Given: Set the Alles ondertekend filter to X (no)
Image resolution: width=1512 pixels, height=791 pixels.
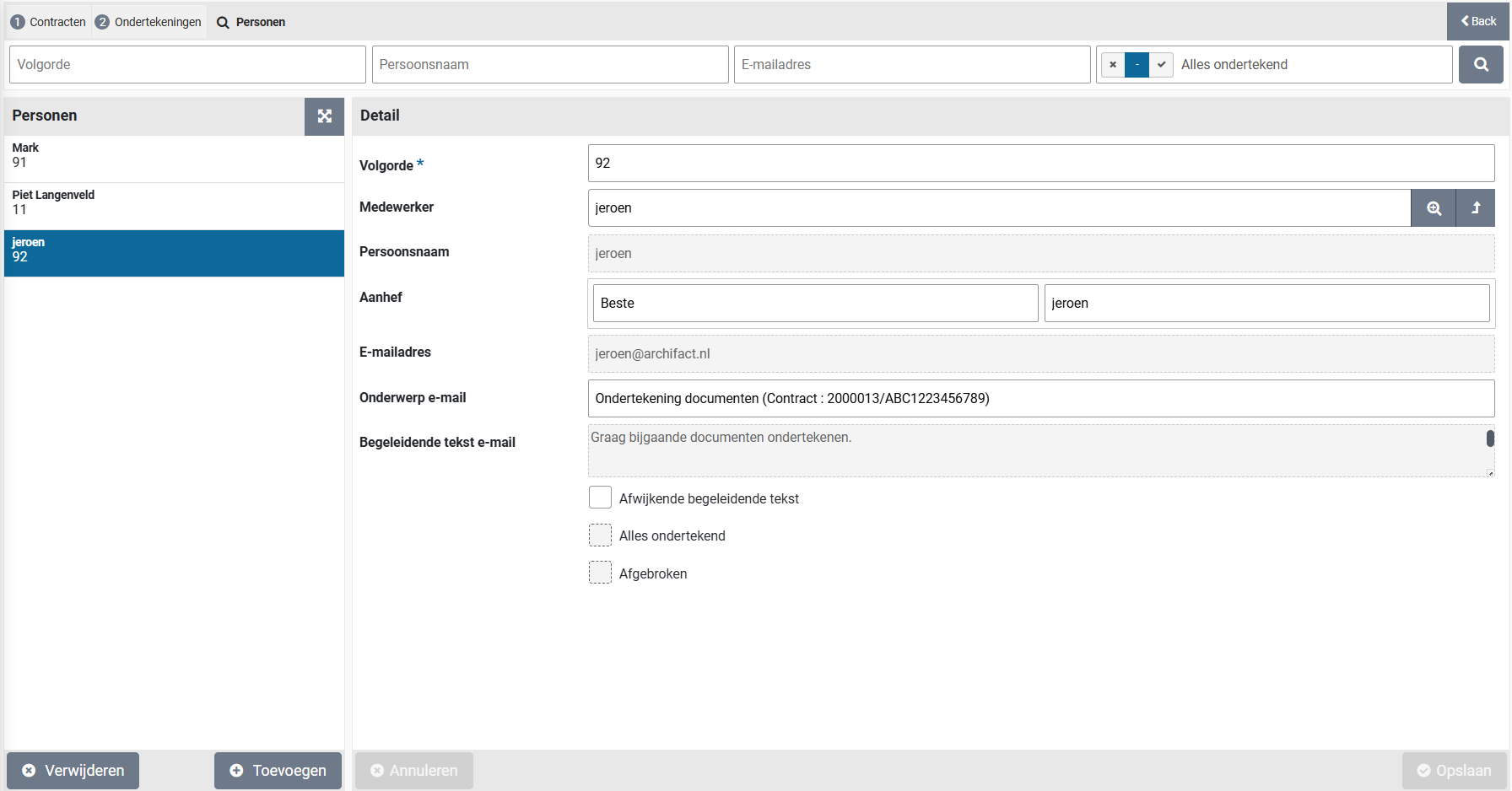Looking at the screenshot, I should (1113, 65).
